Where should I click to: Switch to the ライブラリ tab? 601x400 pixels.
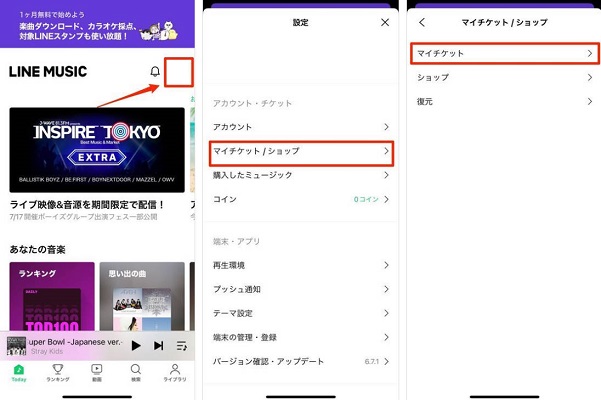175,373
